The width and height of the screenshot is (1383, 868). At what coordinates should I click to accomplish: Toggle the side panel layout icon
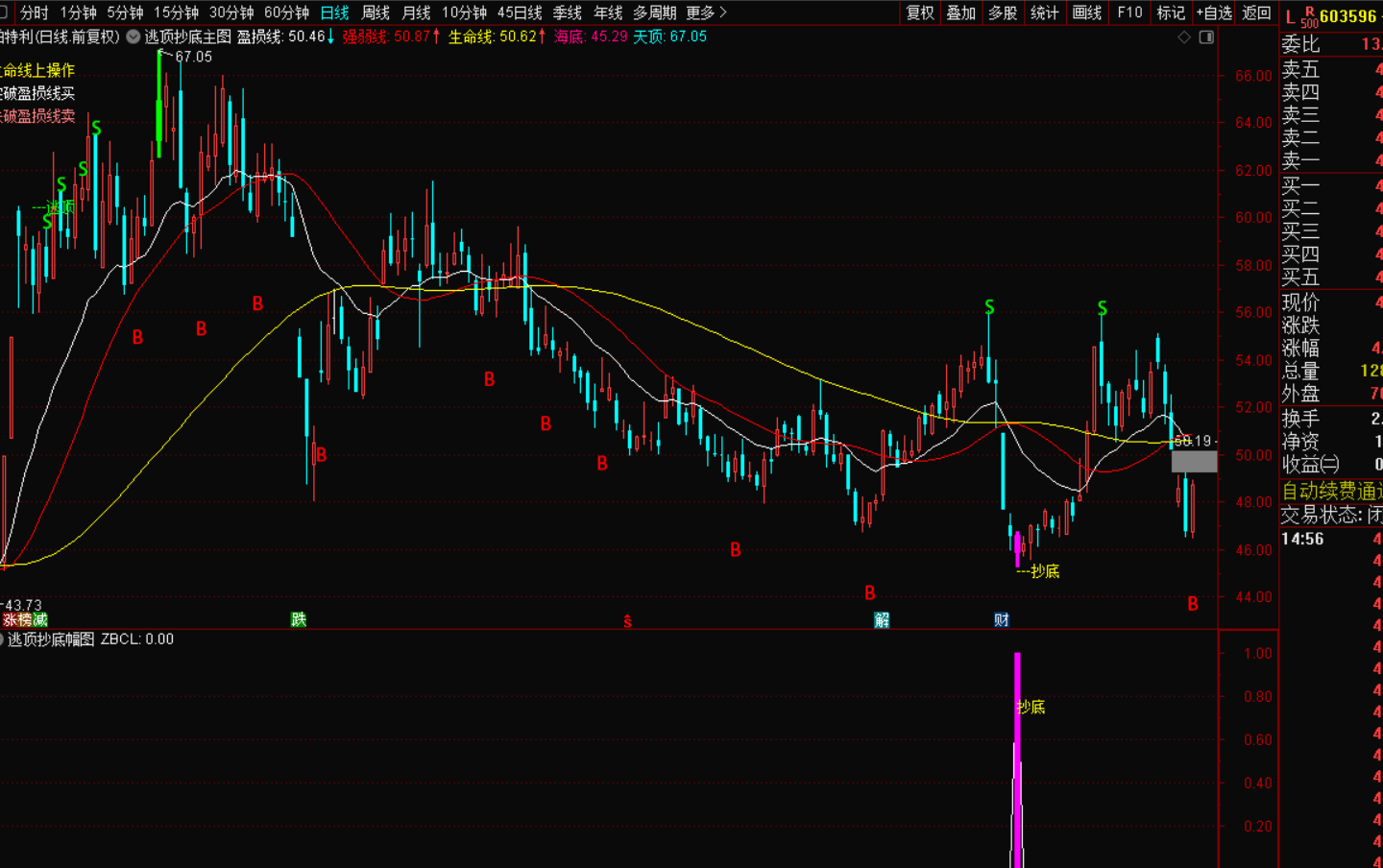[1206, 37]
